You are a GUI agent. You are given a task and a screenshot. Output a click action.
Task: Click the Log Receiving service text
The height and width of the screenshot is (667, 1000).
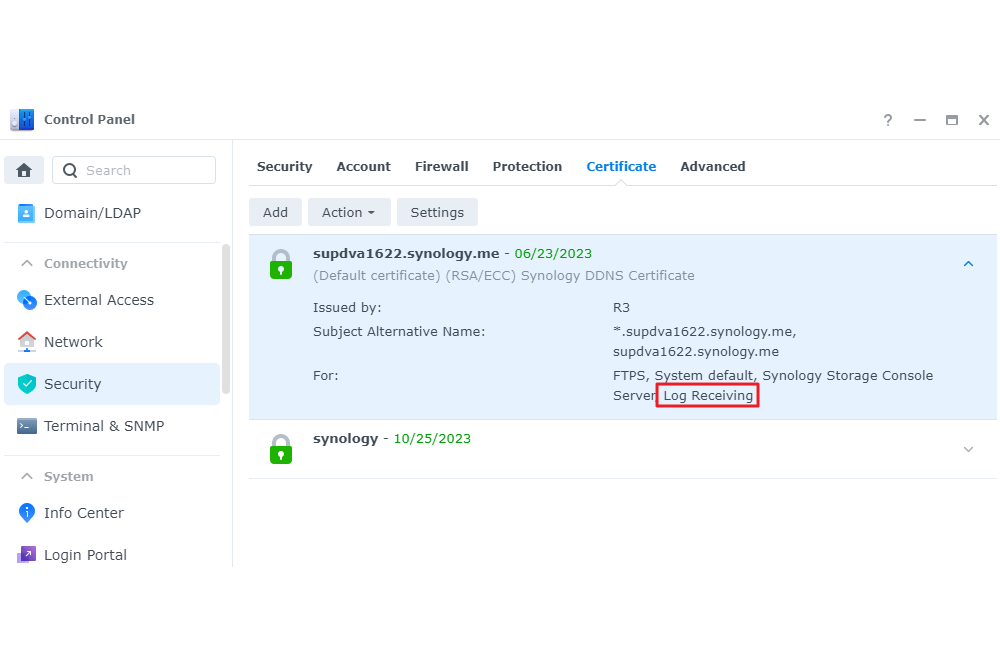(x=708, y=395)
